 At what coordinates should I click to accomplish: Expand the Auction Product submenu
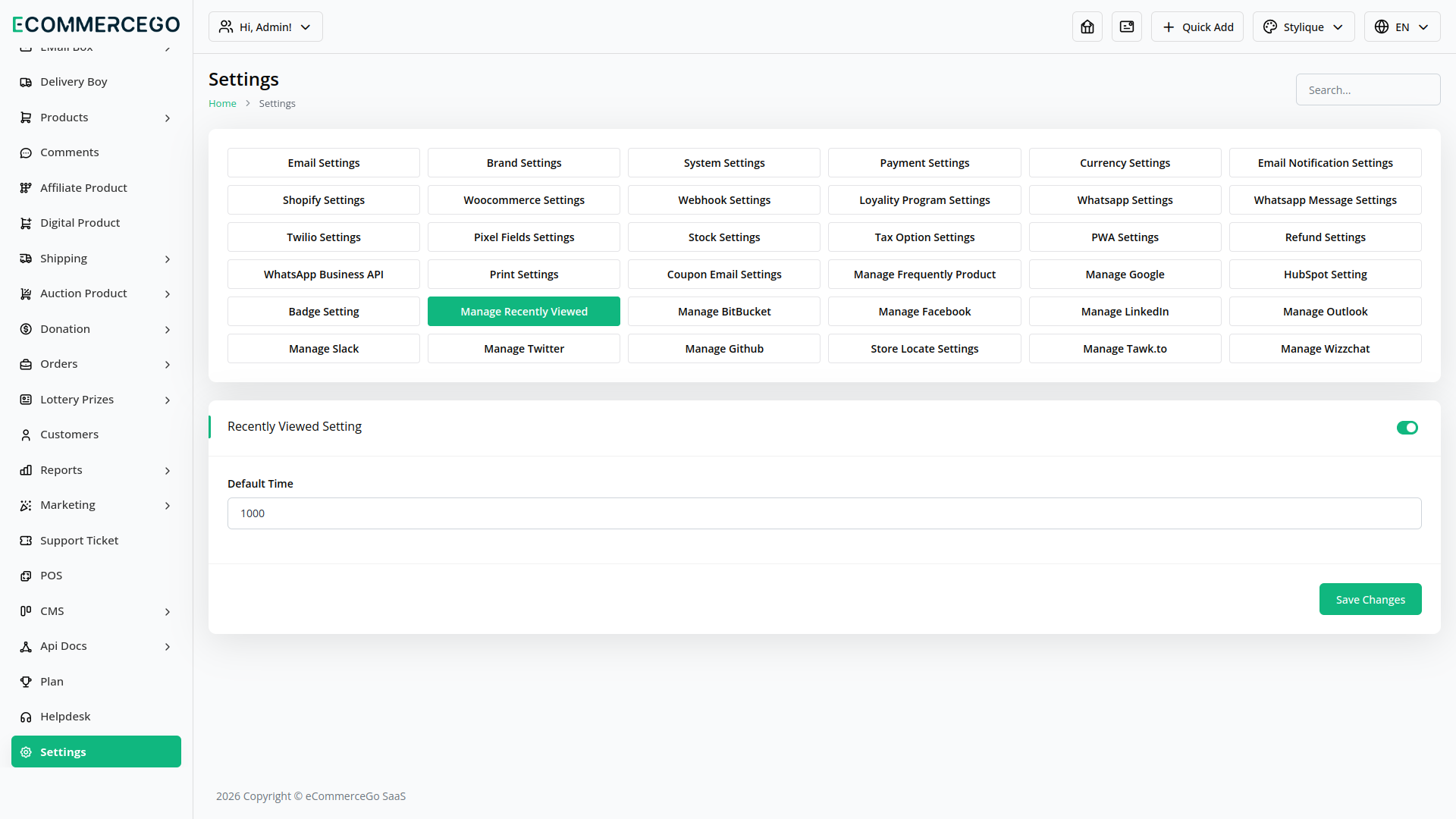pos(96,293)
